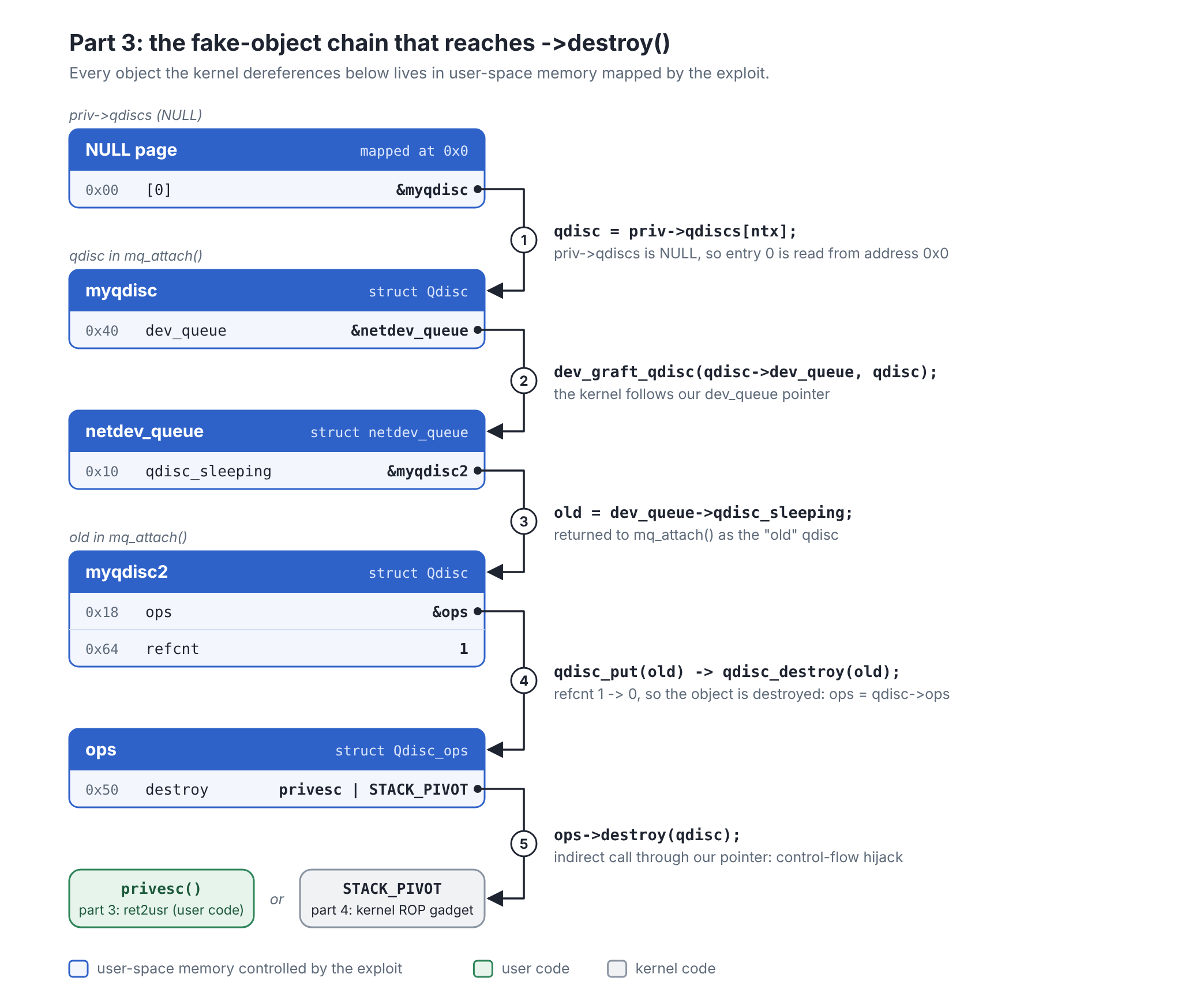Select the STACK_PIVOT kernel ROP gadget box
This screenshot has height=1008, width=1200.
tap(392, 898)
